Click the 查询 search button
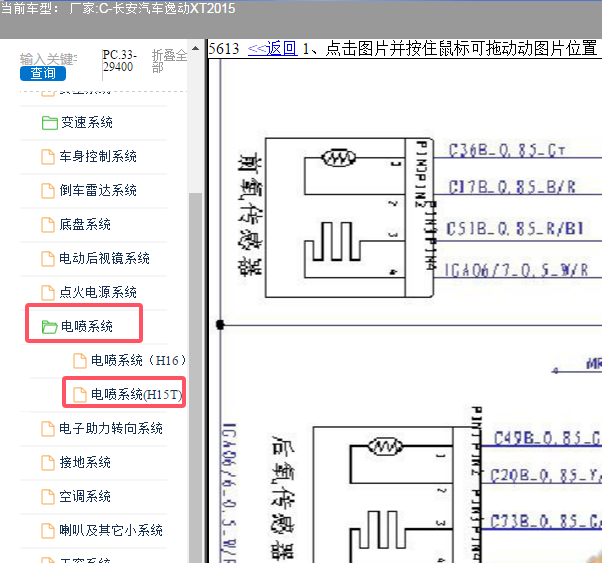The height and width of the screenshot is (563, 602). point(43,73)
